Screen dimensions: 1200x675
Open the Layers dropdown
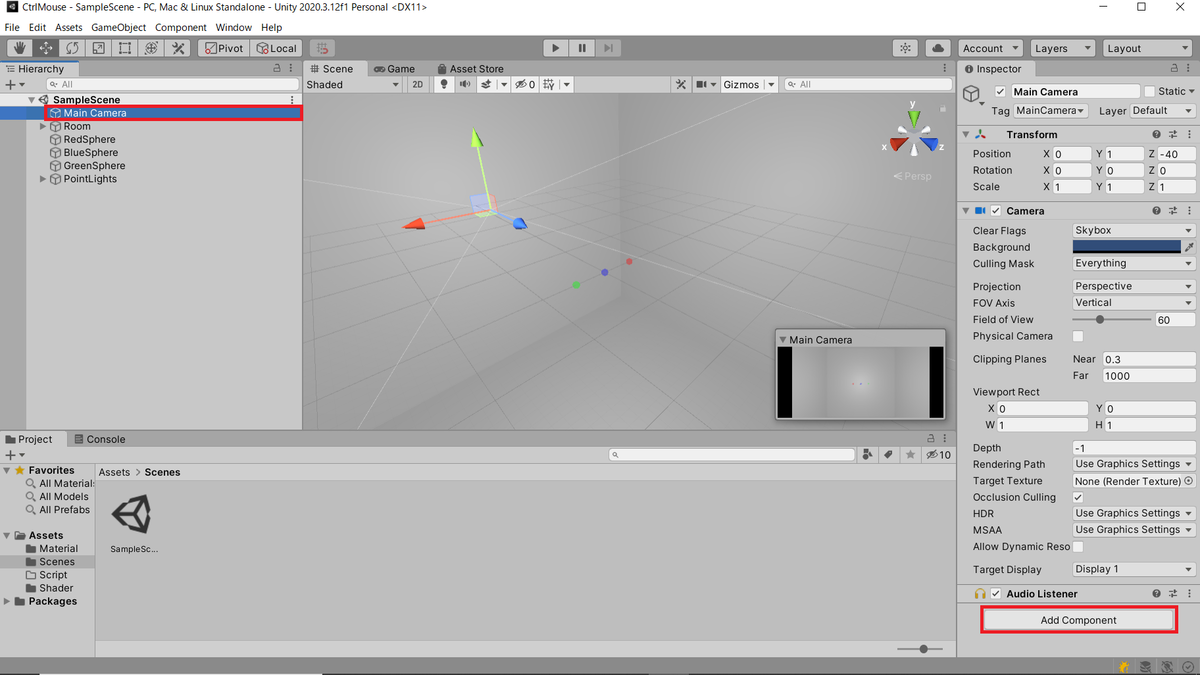[1063, 48]
